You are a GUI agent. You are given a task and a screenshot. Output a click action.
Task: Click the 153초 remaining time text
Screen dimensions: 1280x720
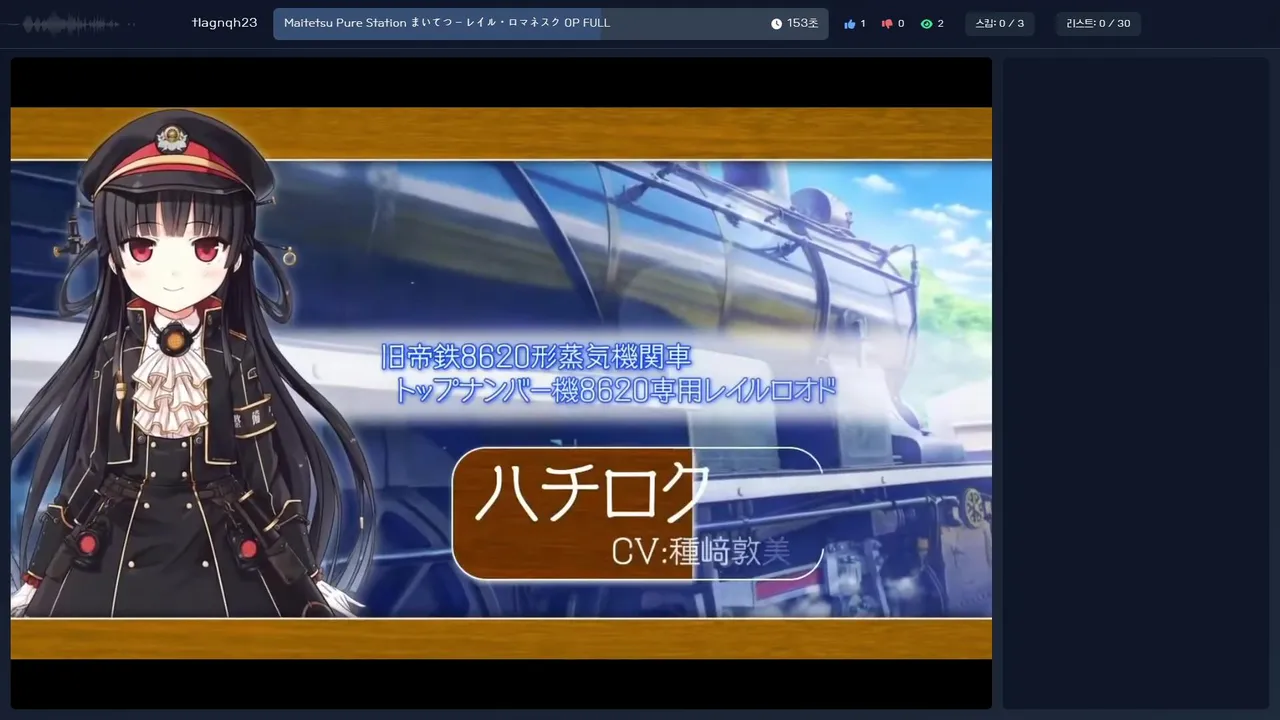point(802,24)
